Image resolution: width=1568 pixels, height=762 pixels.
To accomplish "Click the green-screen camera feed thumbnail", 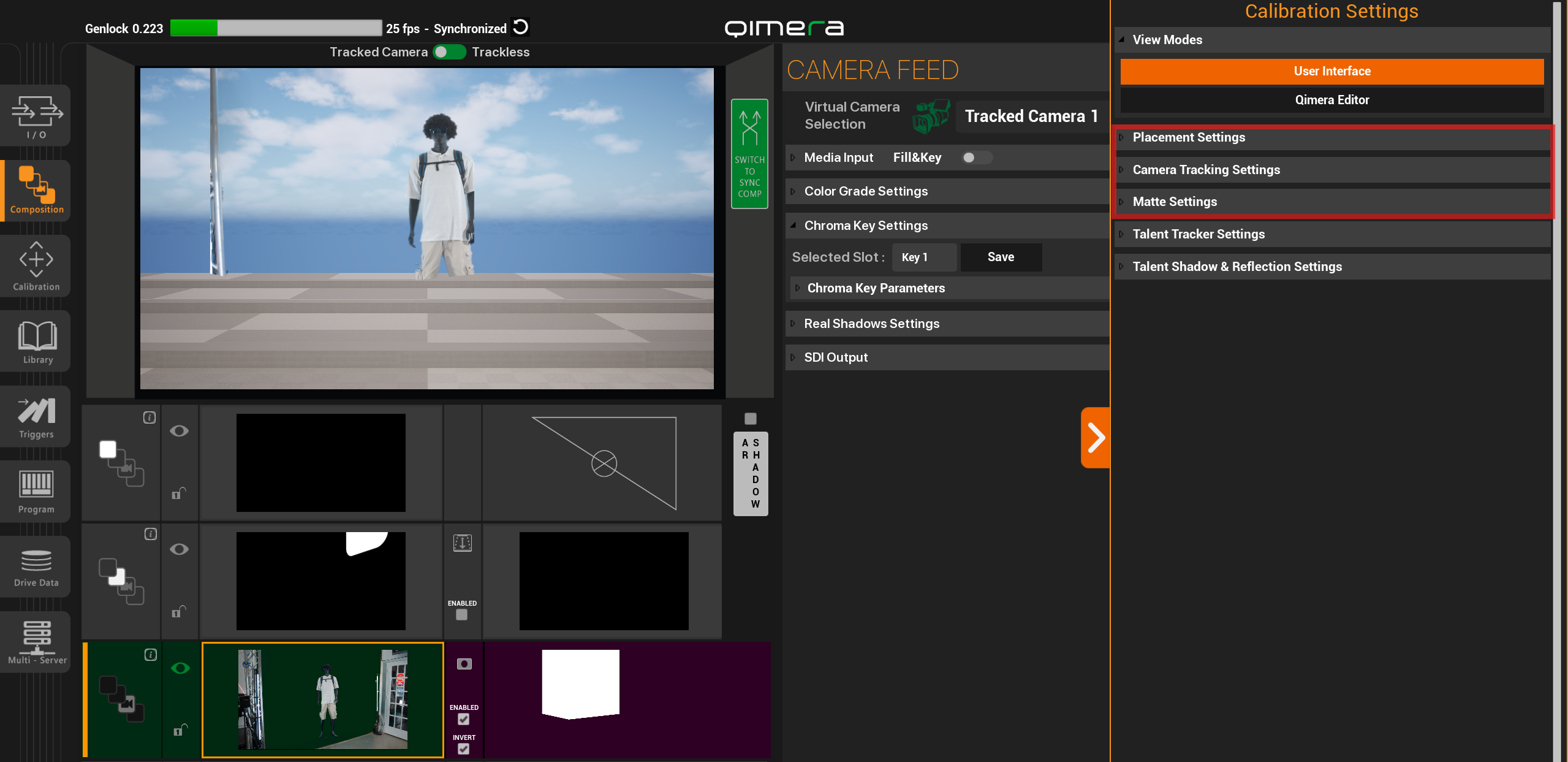I will (x=323, y=699).
